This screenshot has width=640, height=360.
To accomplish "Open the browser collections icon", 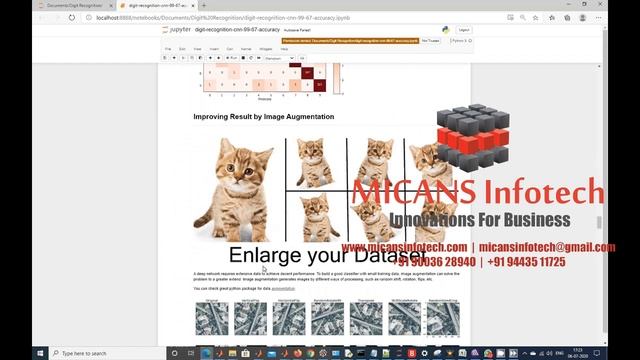I will (567, 18).
